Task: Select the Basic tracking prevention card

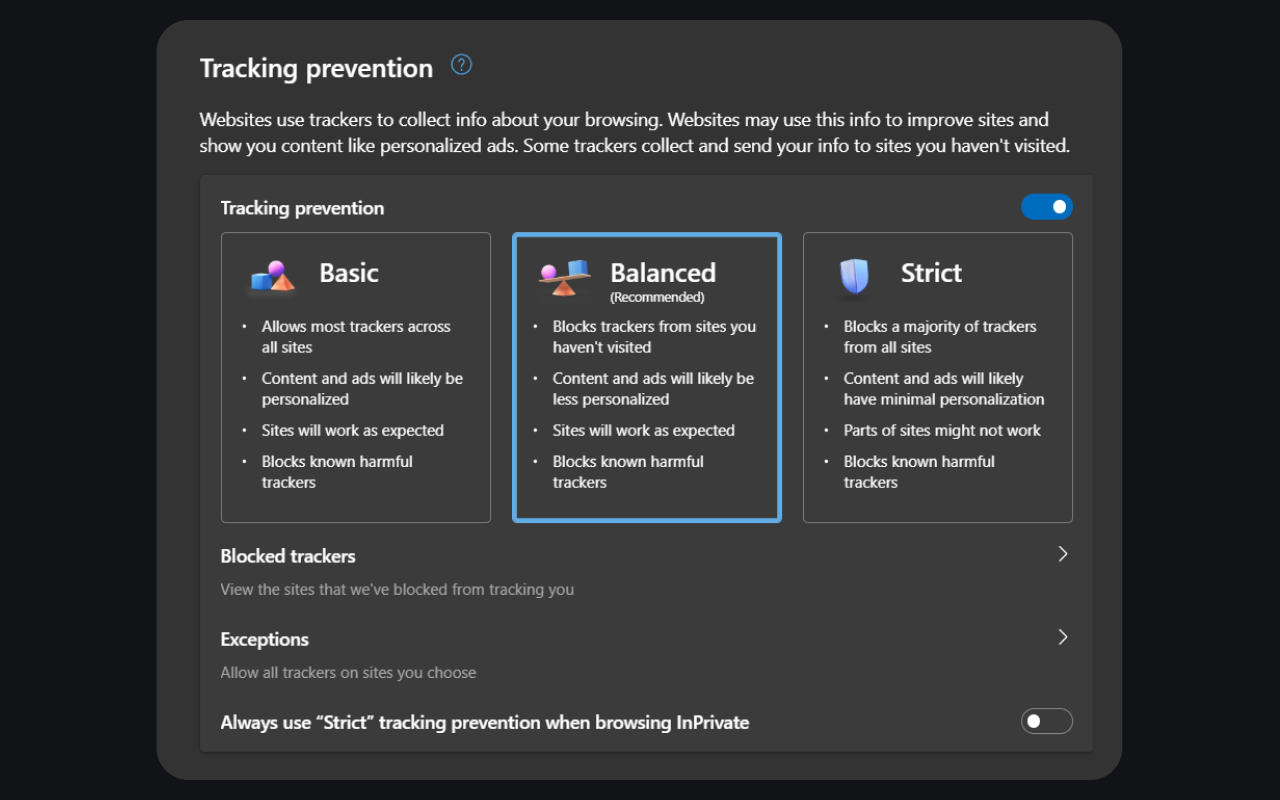Action: 355,377
